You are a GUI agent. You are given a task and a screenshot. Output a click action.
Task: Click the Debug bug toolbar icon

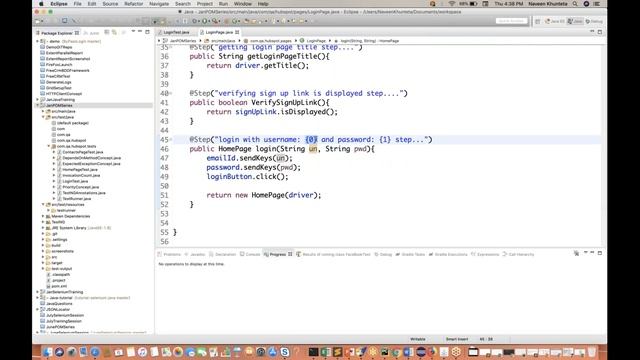tap(195, 21)
